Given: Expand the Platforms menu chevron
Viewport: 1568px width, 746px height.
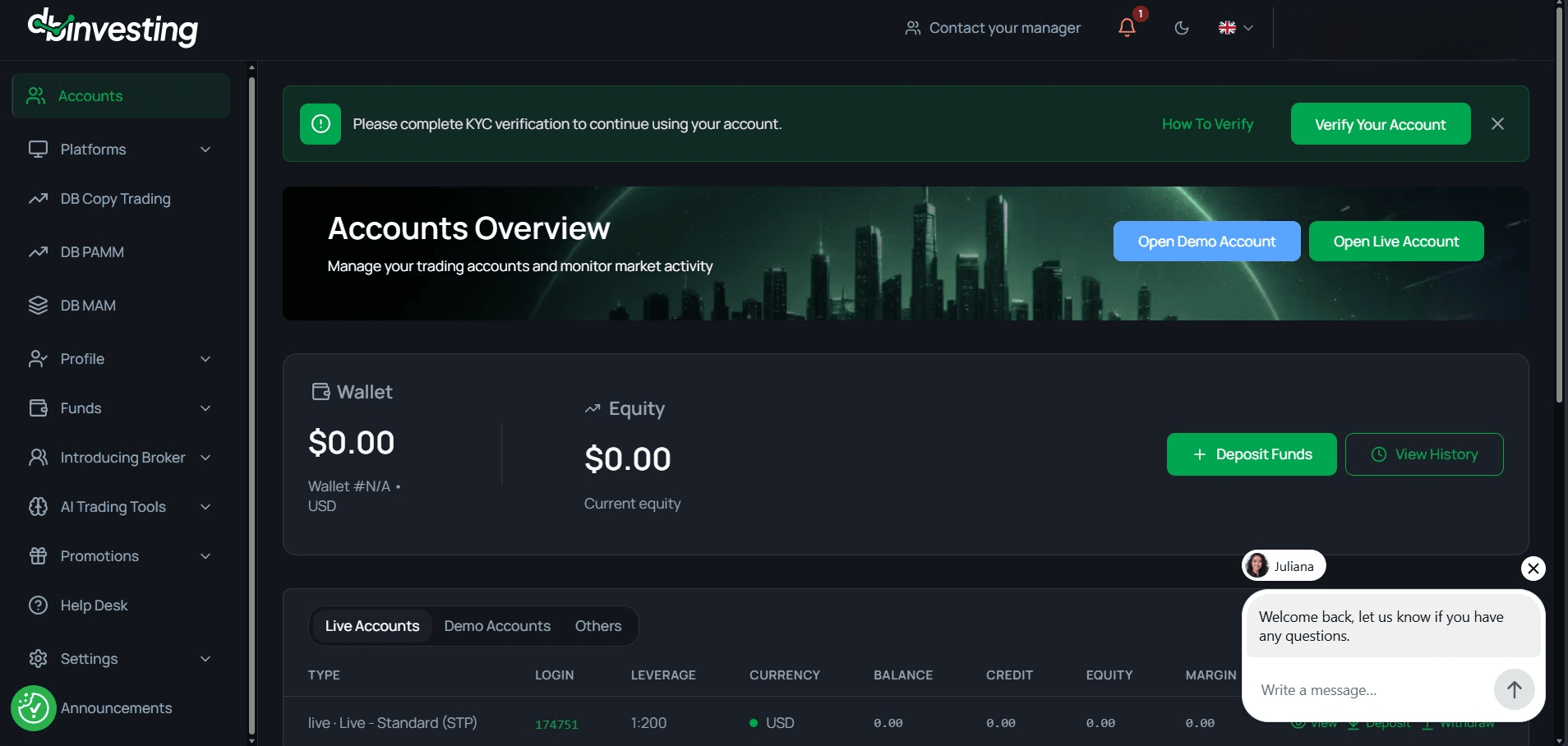Looking at the screenshot, I should pyautogui.click(x=205, y=150).
